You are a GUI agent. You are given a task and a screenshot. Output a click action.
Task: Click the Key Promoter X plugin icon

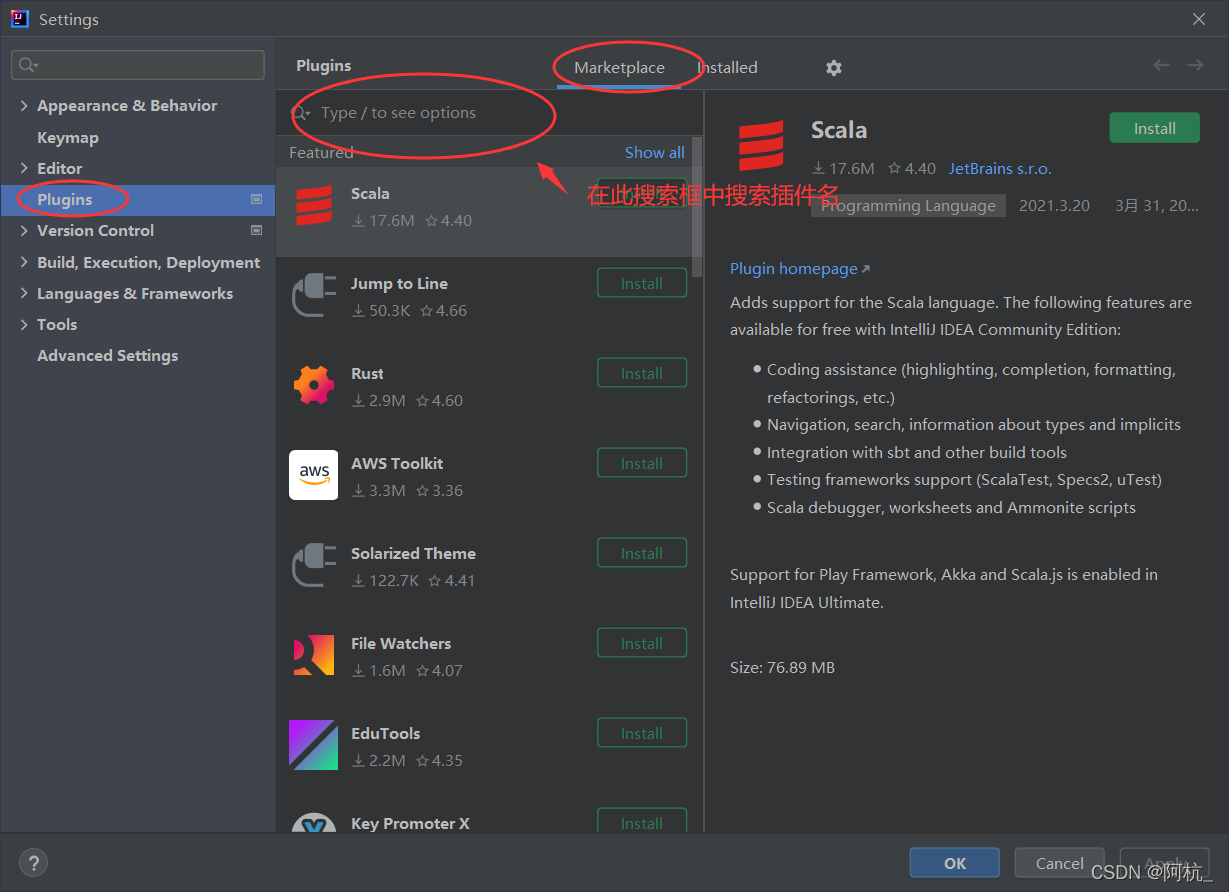[x=314, y=823]
